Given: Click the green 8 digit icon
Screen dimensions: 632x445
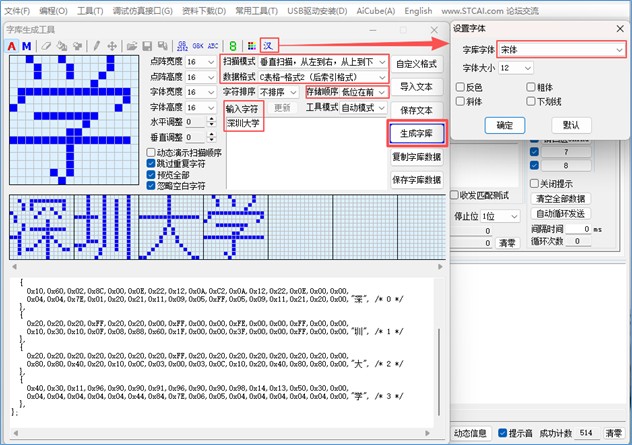Looking at the screenshot, I should pos(232,46).
